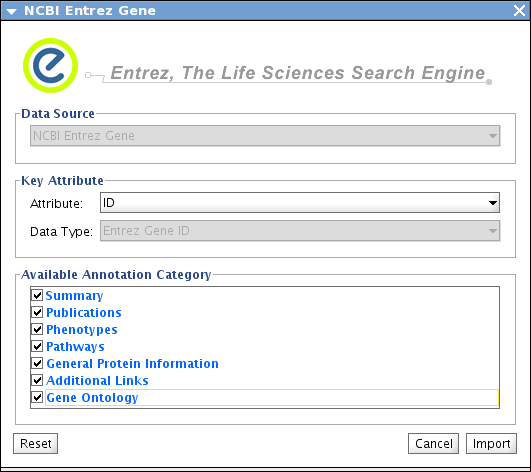Select the General Protein Information label
Image resolution: width=531 pixels, height=472 pixels.
132,364
